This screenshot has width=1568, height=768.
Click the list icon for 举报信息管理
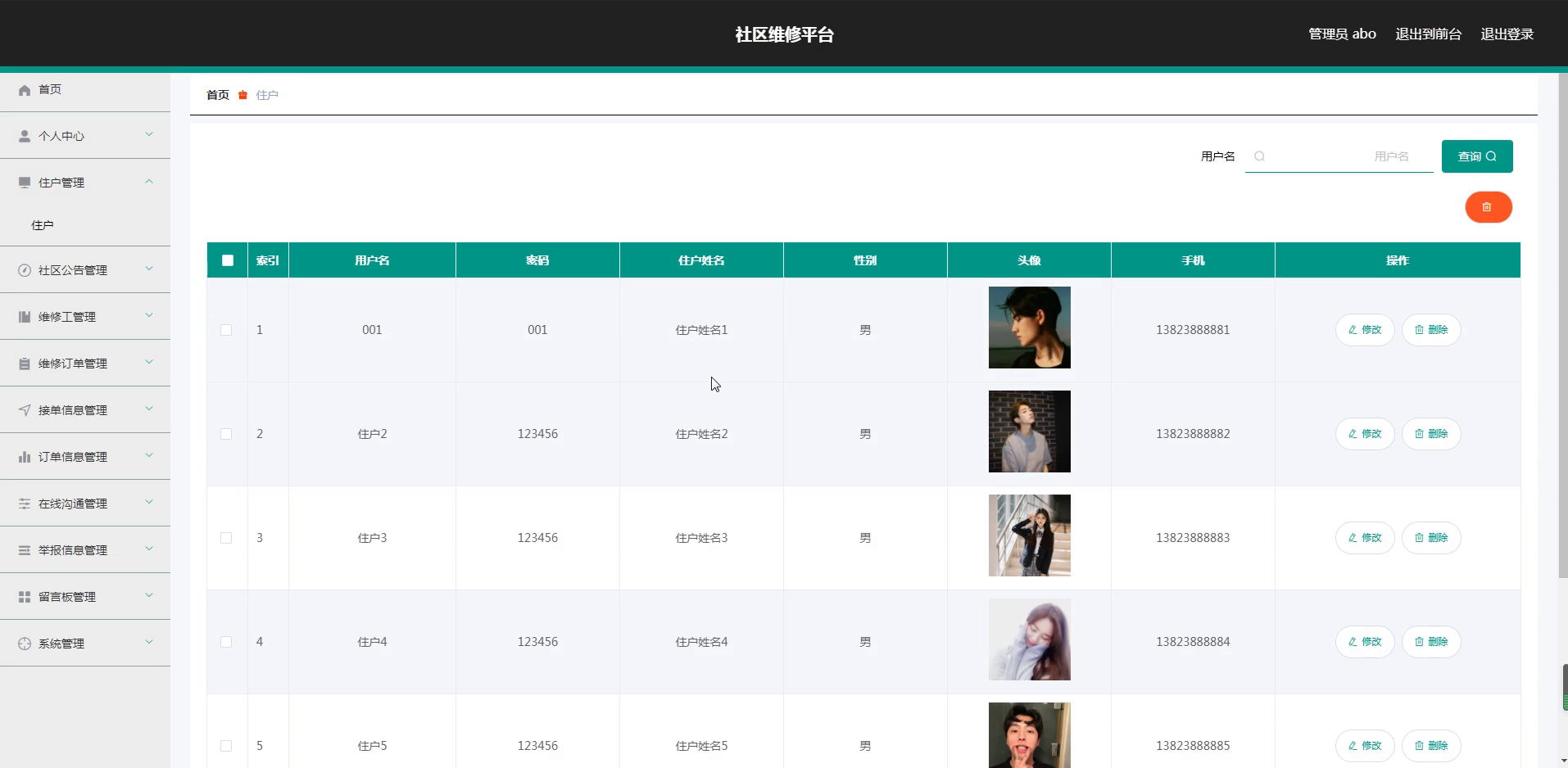point(25,550)
